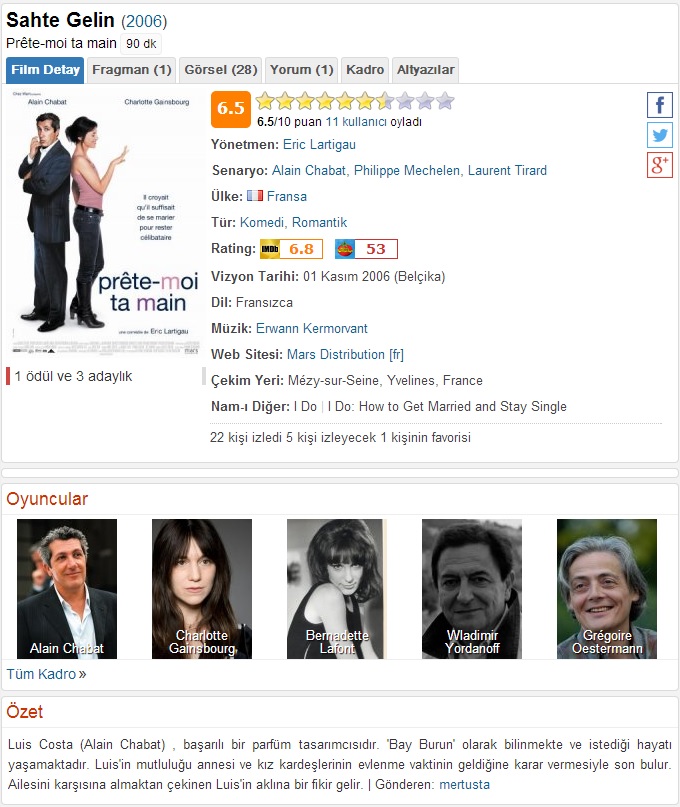Switch to the Film Detay tab
680x807 pixels.
[x=45, y=70]
